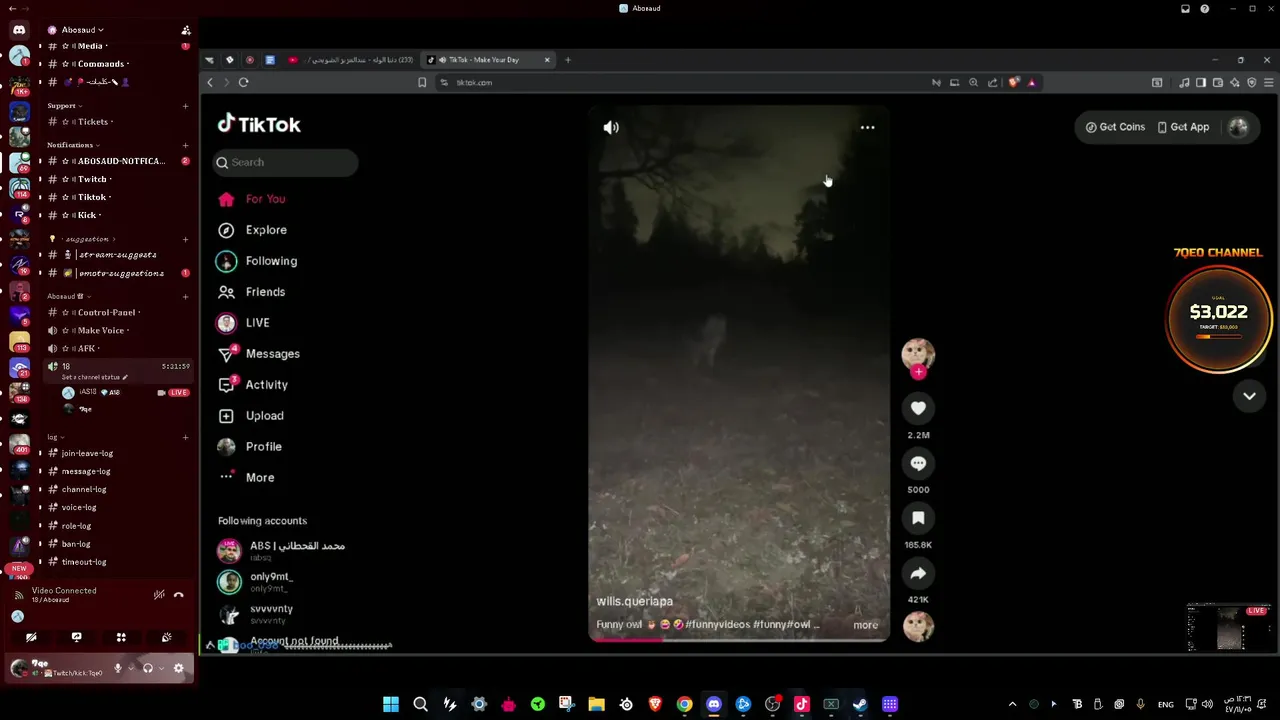Open Discord direct messages home icon
Viewport: 1280px width, 720px height.
19,30
